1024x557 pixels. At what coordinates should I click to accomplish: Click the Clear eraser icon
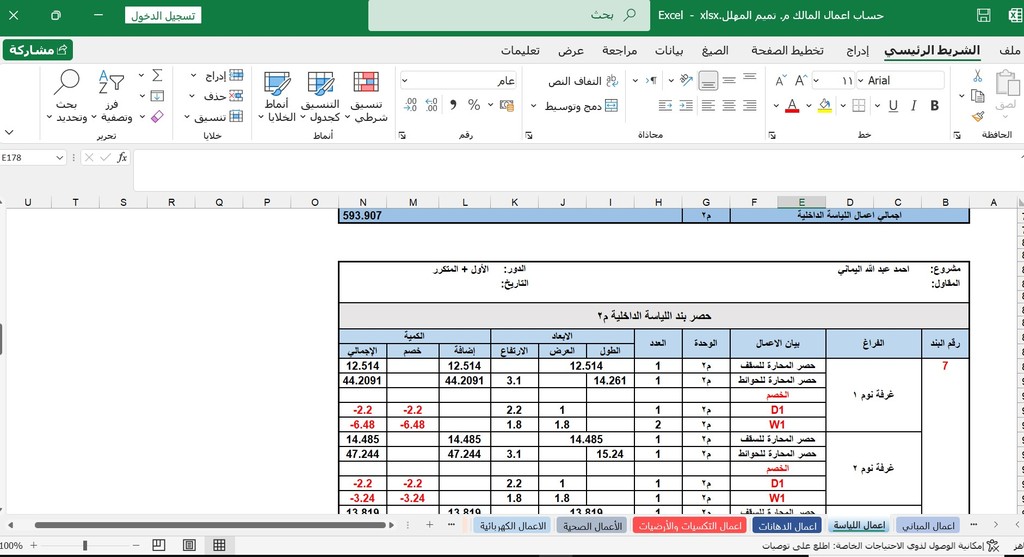(x=157, y=116)
